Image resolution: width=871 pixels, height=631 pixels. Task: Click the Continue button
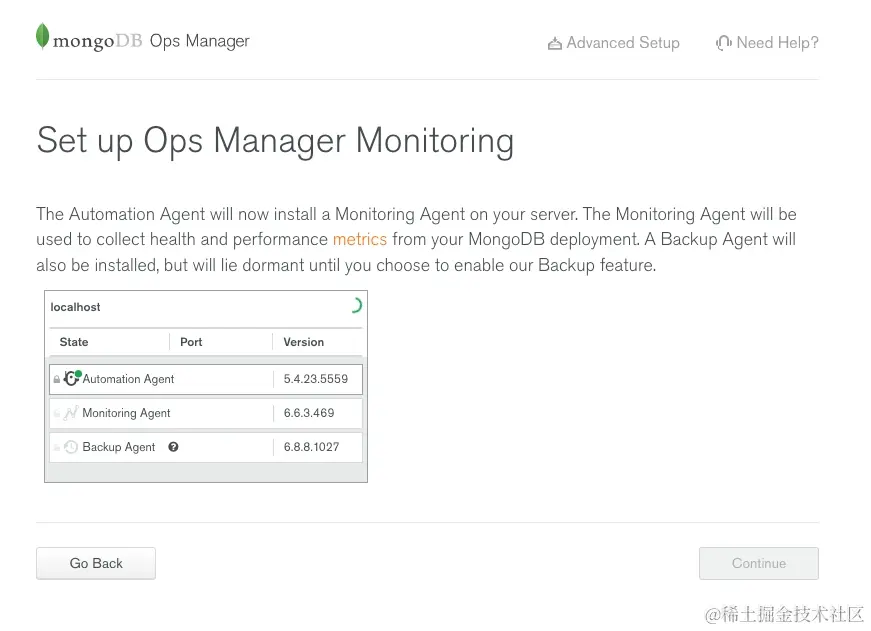coord(759,563)
